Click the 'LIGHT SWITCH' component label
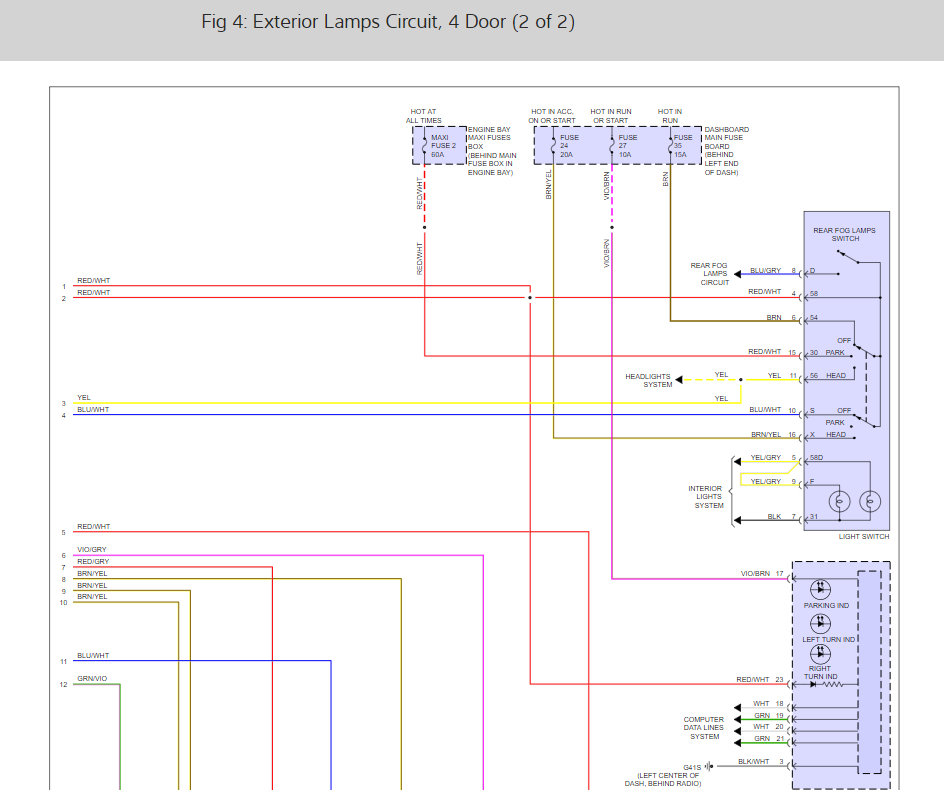This screenshot has width=944, height=812. click(x=864, y=536)
